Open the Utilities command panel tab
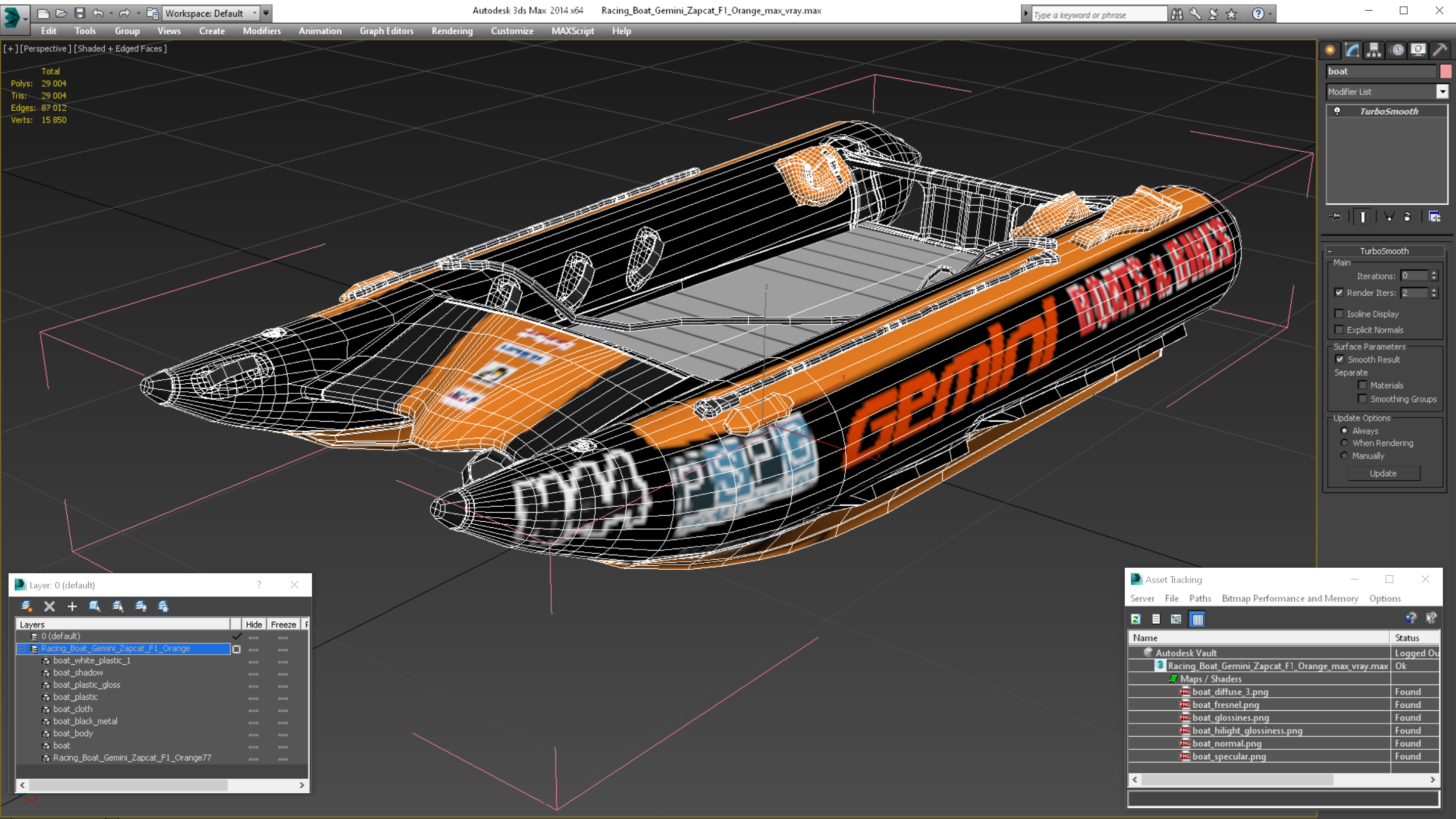The image size is (1456, 819). pos(1440,51)
